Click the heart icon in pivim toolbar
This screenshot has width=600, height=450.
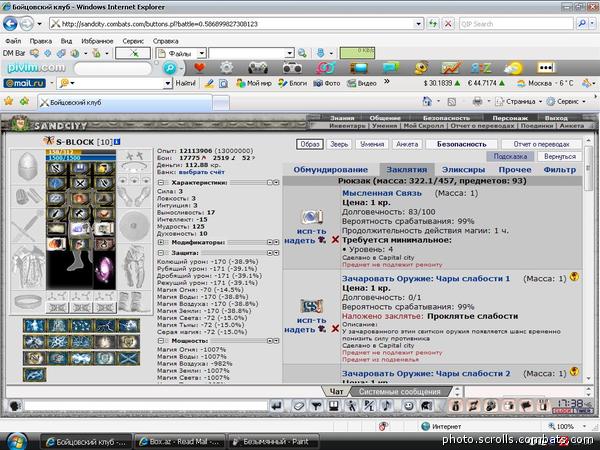click(x=199, y=68)
